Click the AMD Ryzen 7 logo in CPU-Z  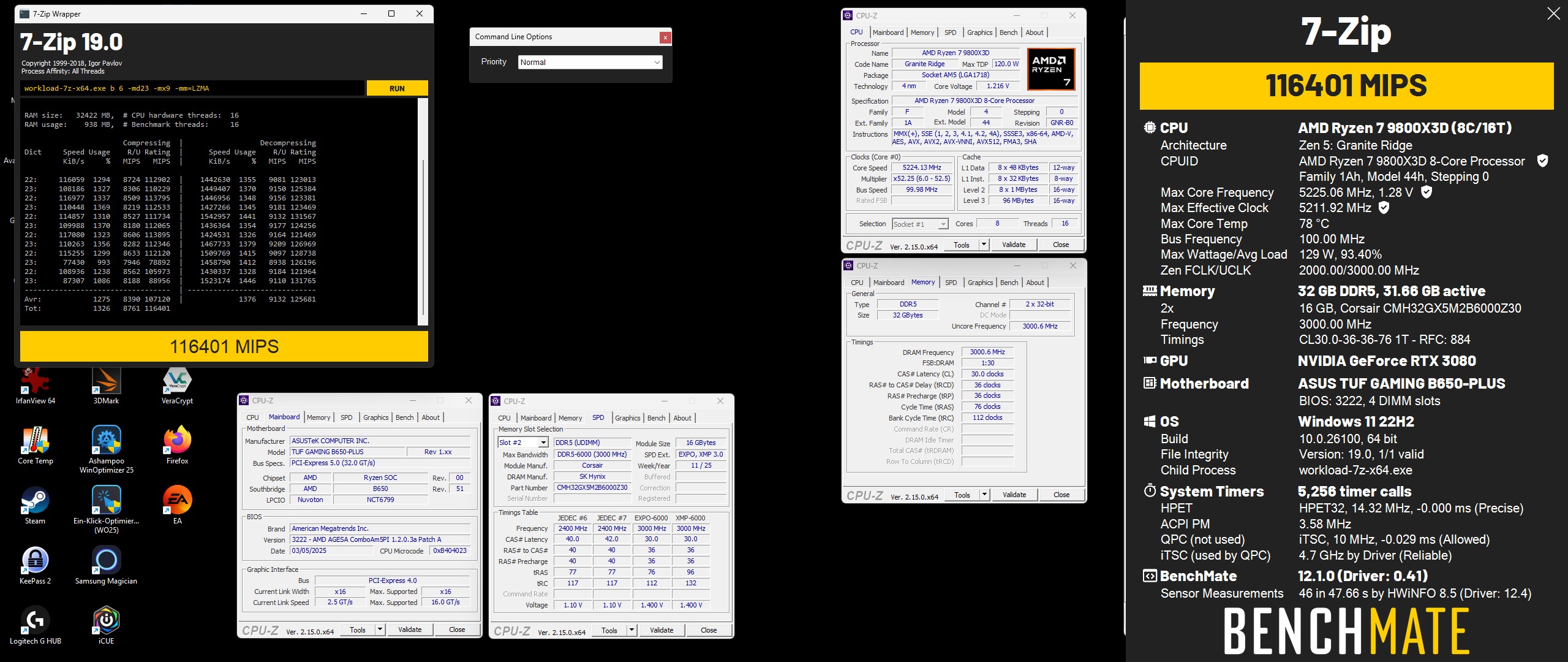pyautogui.click(x=1050, y=69)
